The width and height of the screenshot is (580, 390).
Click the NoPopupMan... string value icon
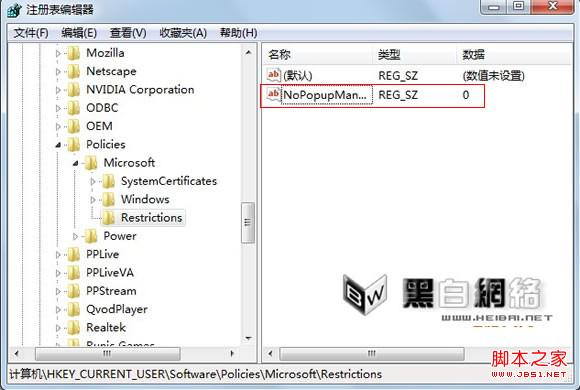point(274,95)
